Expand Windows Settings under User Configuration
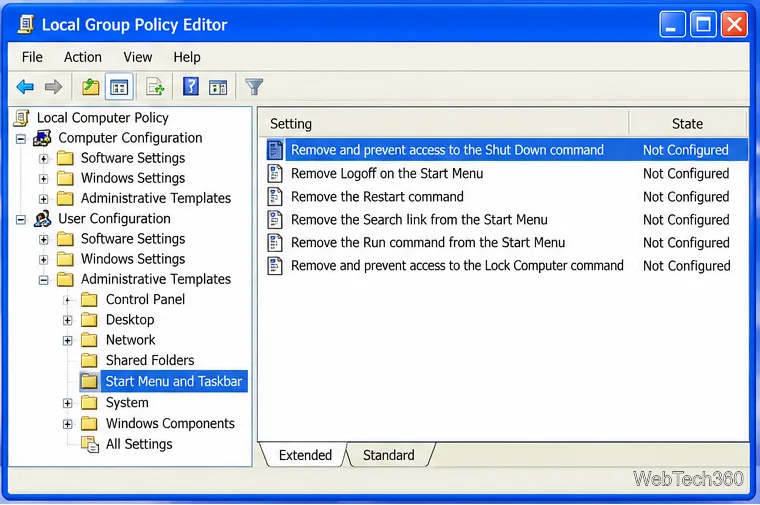This screenshot has width=760, height=505. click(x=44, y=260)
